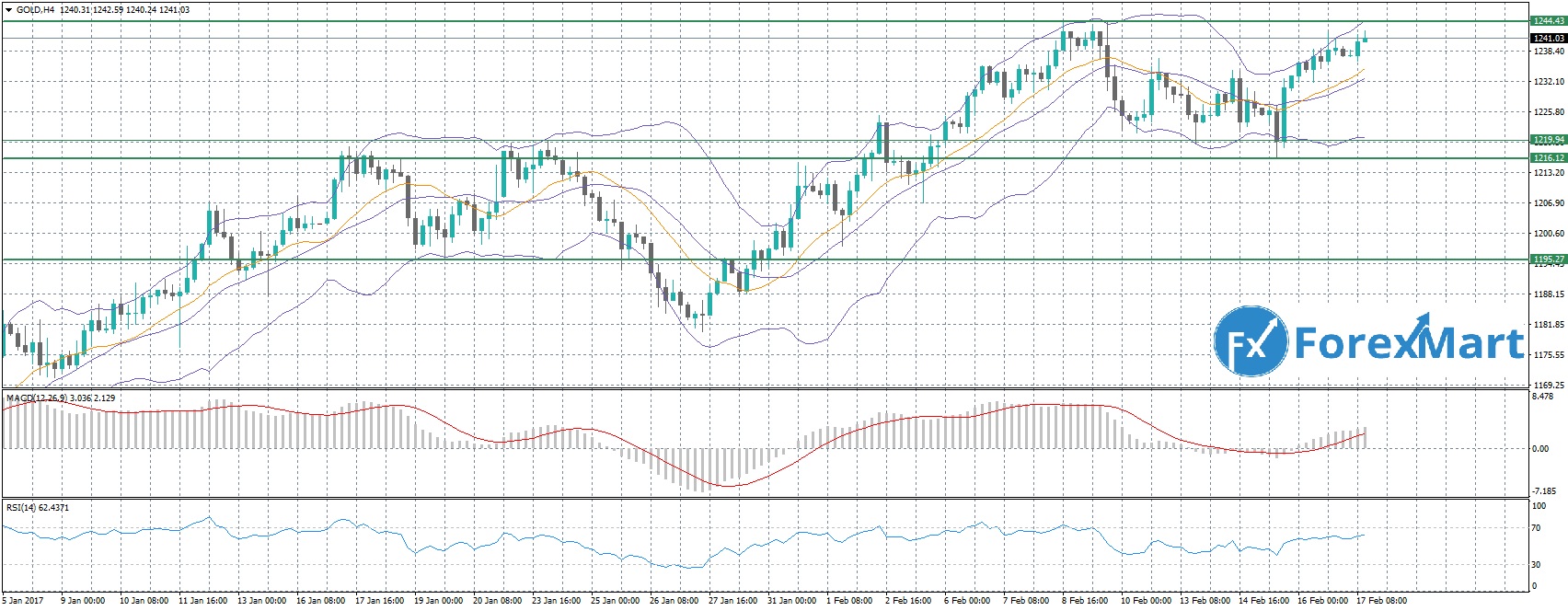Screen dimensions: 1568x611
Task: Click the MACD(12,26,9) indicator label
Action: point(37,423)
